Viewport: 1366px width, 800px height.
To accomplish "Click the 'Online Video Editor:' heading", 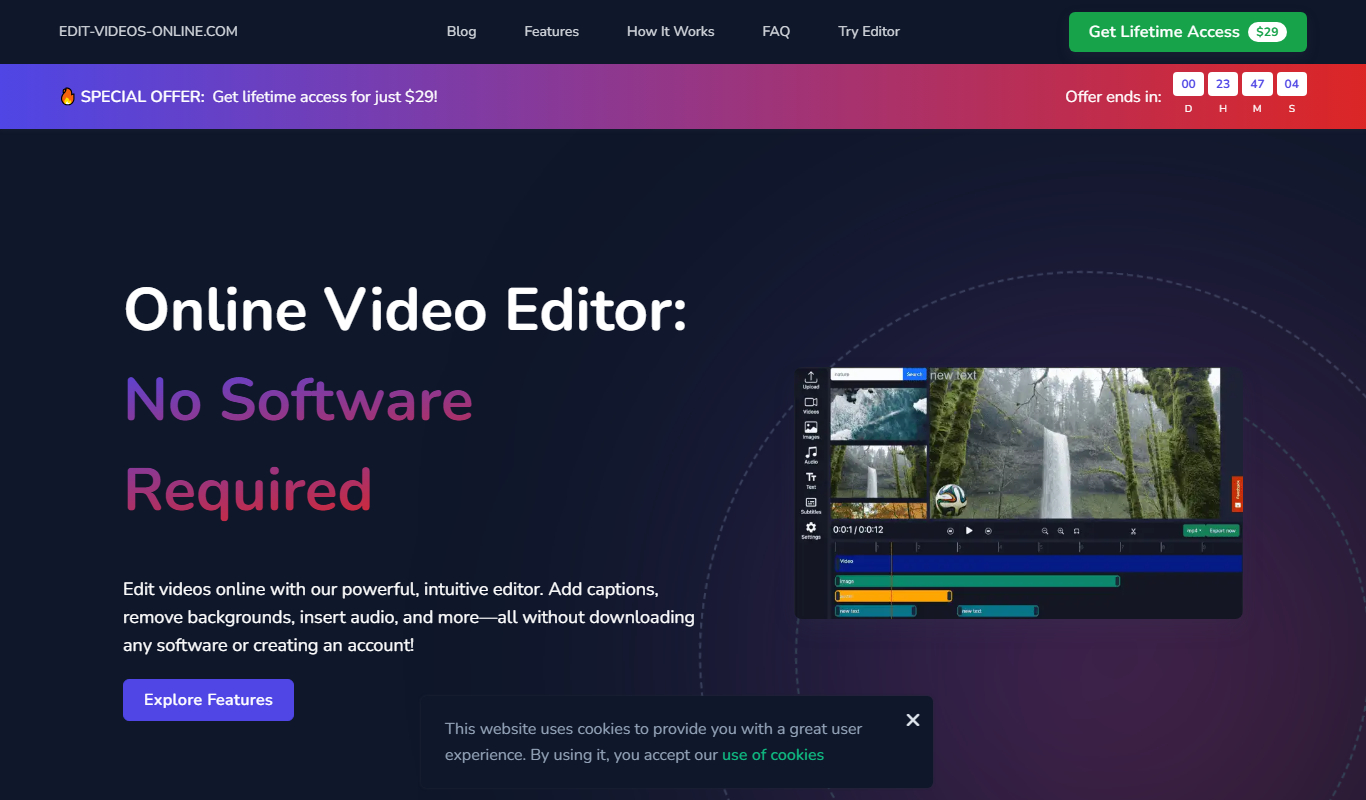I will click(x=406, y=309).
